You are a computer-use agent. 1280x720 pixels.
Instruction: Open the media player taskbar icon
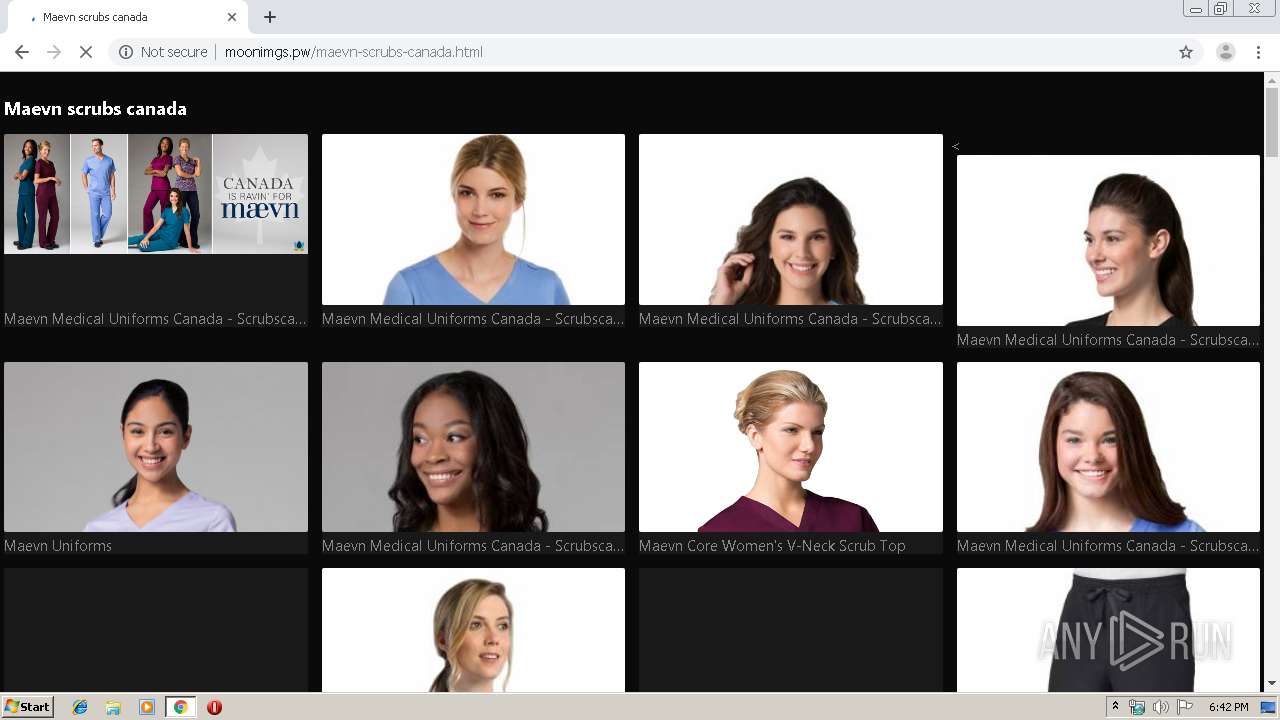147,707
